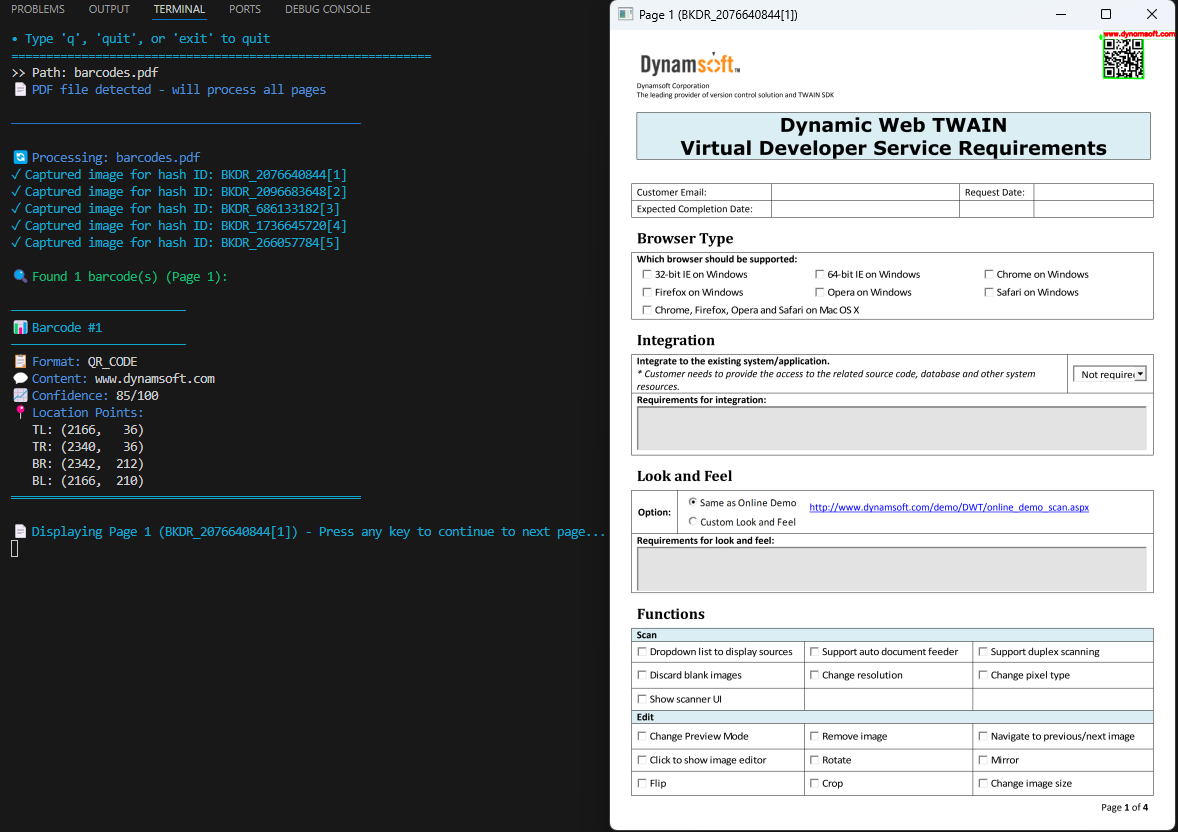Close the Page 1 image window

pyautogui.click(x=1152, y=15)
